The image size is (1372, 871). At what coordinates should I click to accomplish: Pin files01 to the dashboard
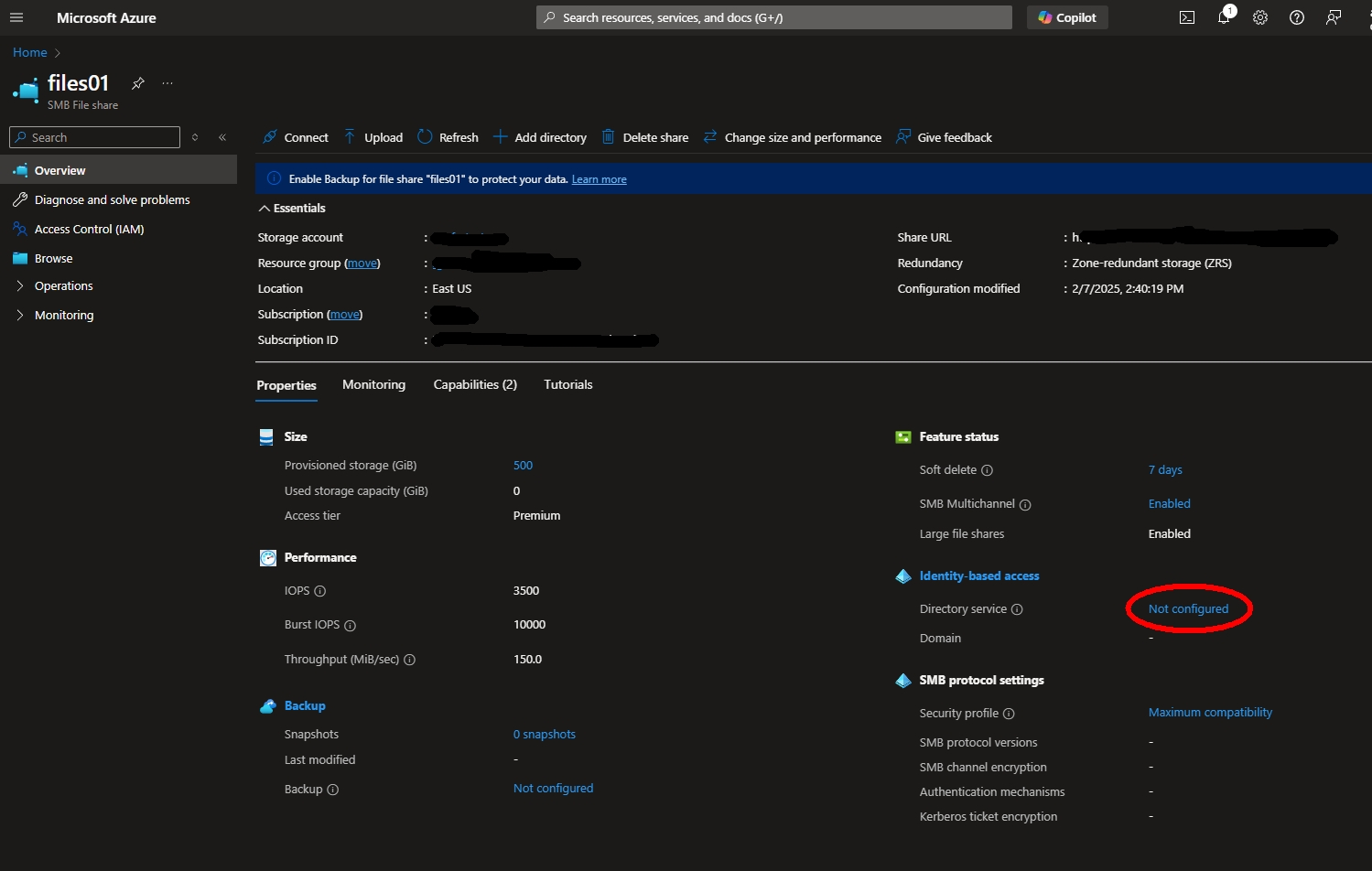coord(138,83)
